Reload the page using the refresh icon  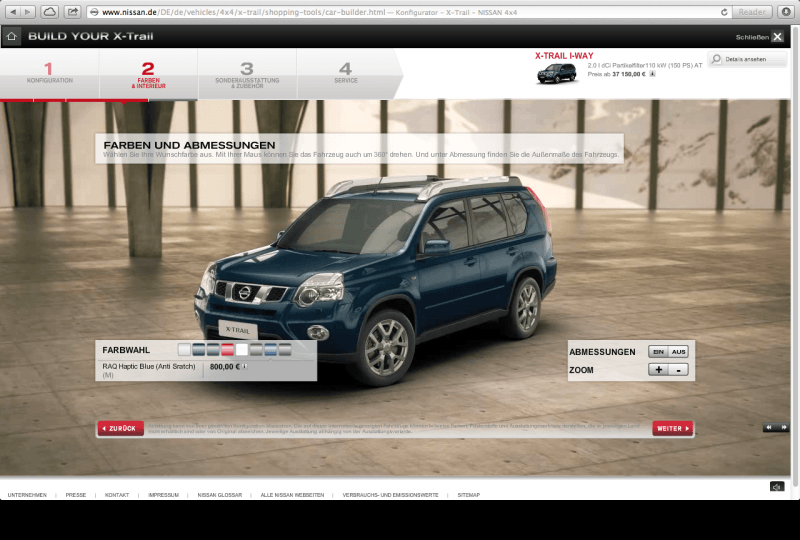coord(724,12)
